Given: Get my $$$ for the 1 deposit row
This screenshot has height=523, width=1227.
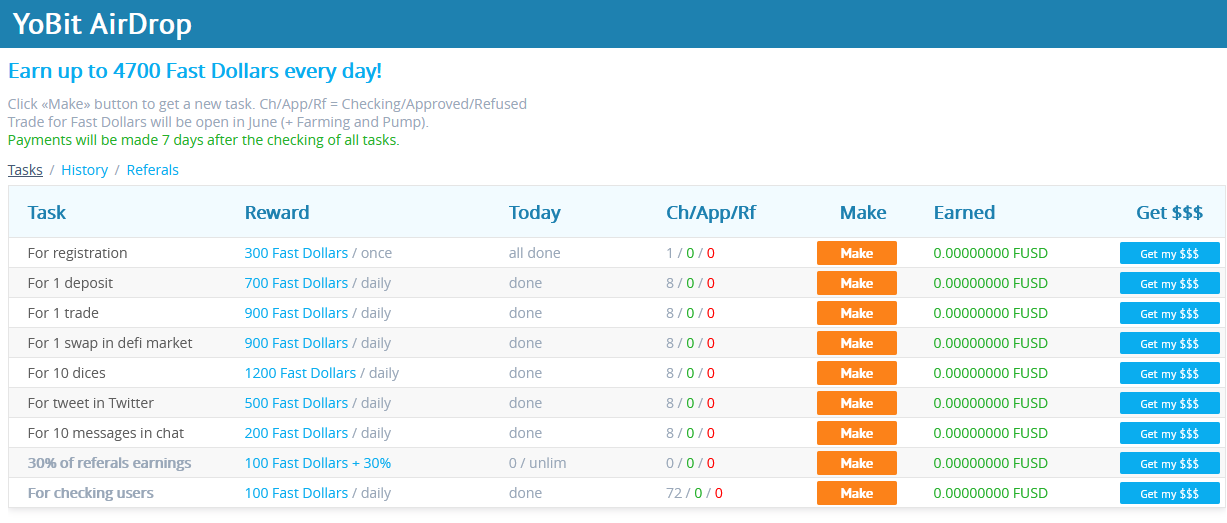Looking at the screenshot, I should coord(1170,283).
